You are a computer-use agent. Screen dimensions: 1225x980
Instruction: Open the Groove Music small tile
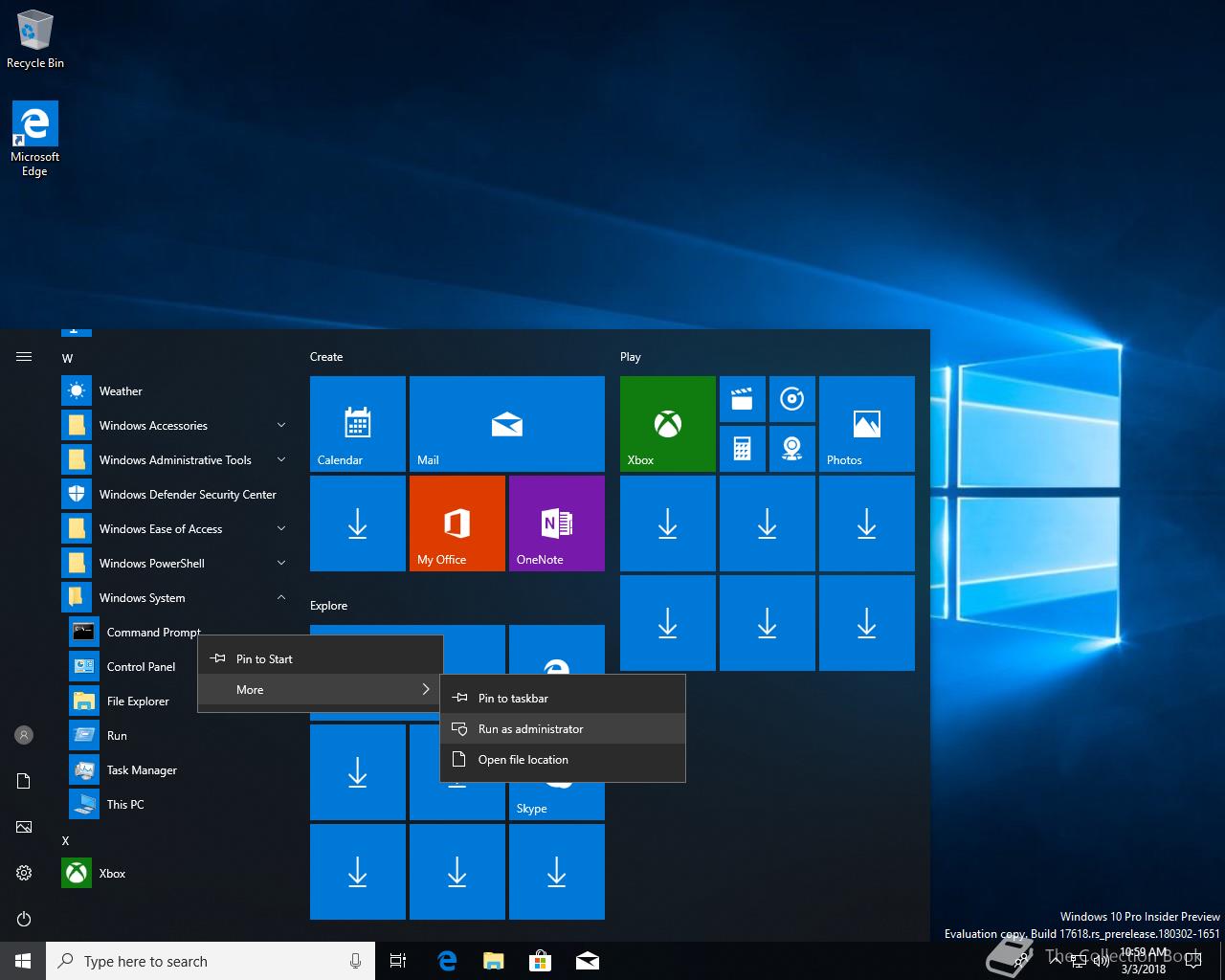click(792, 399)
